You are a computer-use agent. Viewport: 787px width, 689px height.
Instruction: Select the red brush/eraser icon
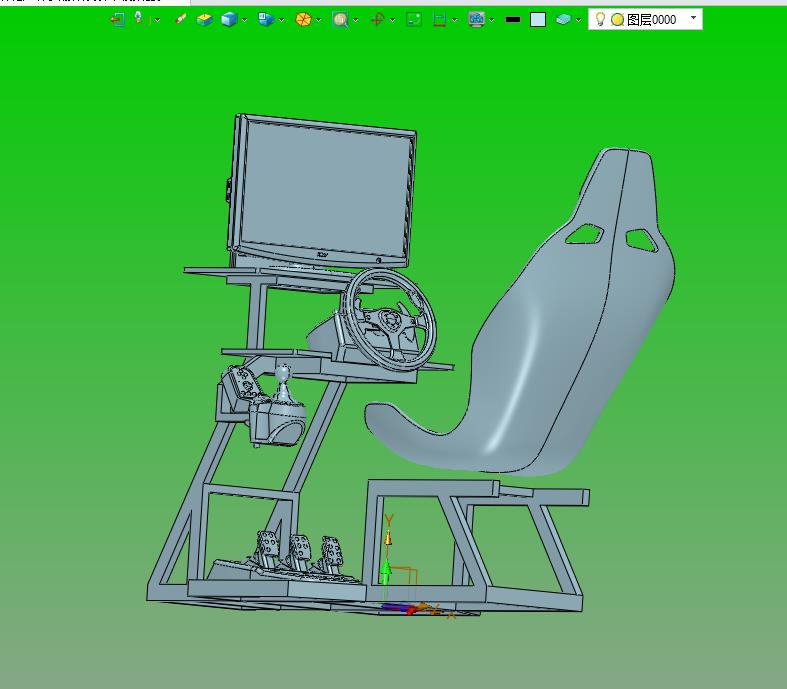point(181,19)
